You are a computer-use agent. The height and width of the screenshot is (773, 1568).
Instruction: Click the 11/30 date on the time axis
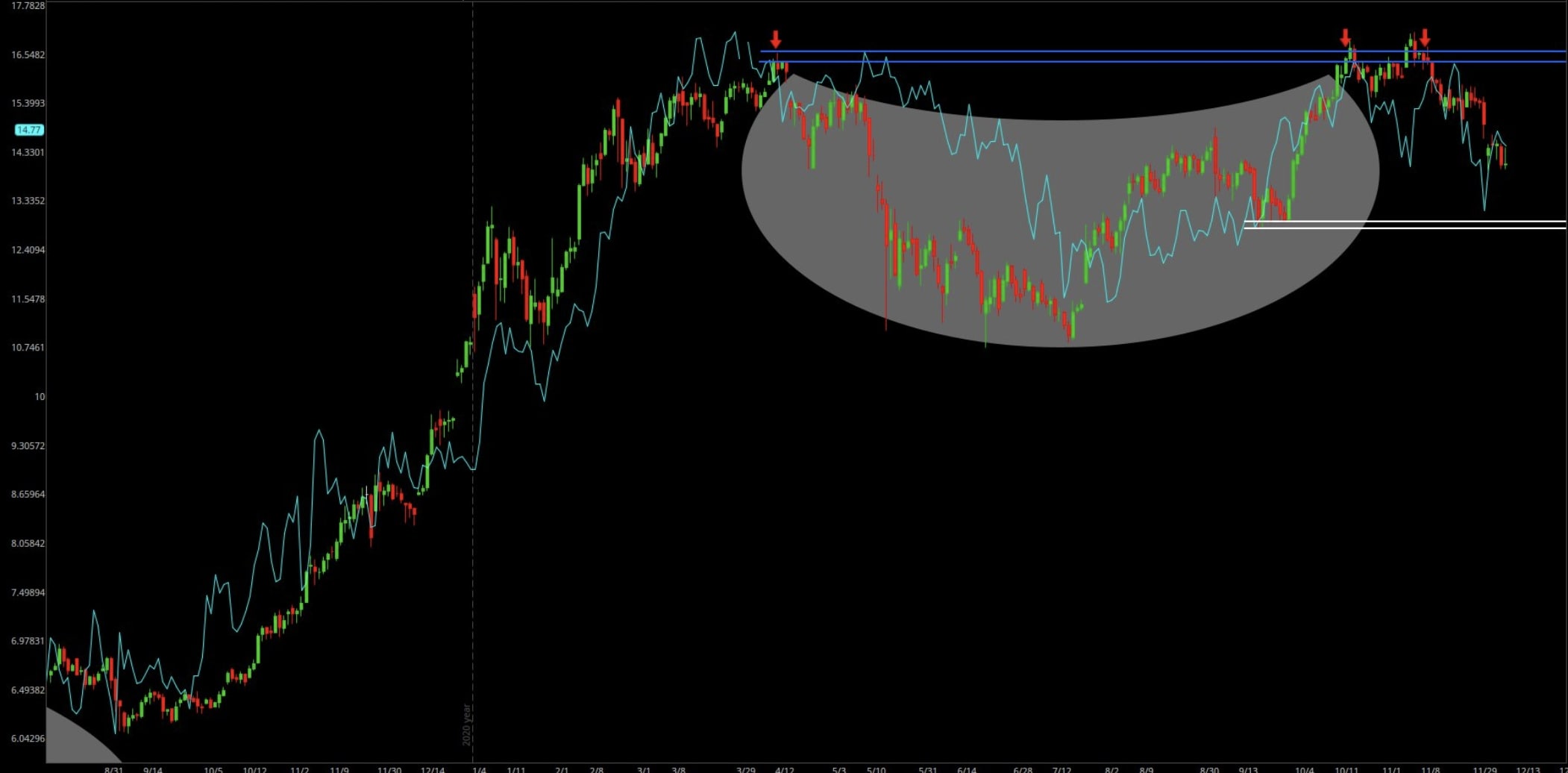tap(389, 769)
